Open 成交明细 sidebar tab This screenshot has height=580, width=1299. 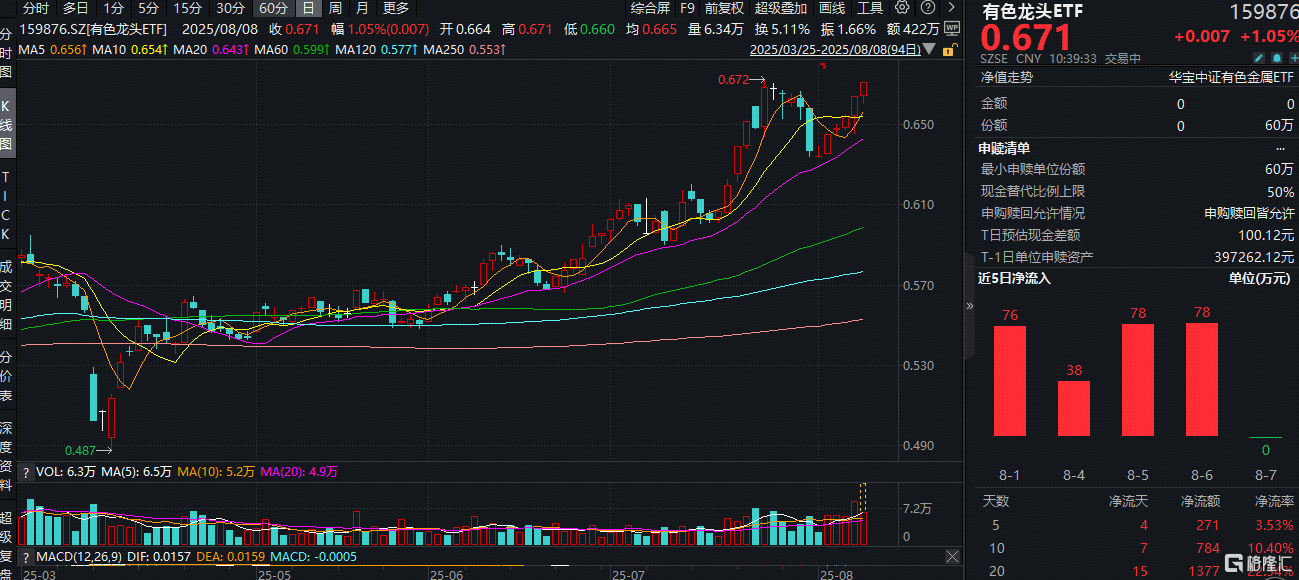(x=7, y=296)
